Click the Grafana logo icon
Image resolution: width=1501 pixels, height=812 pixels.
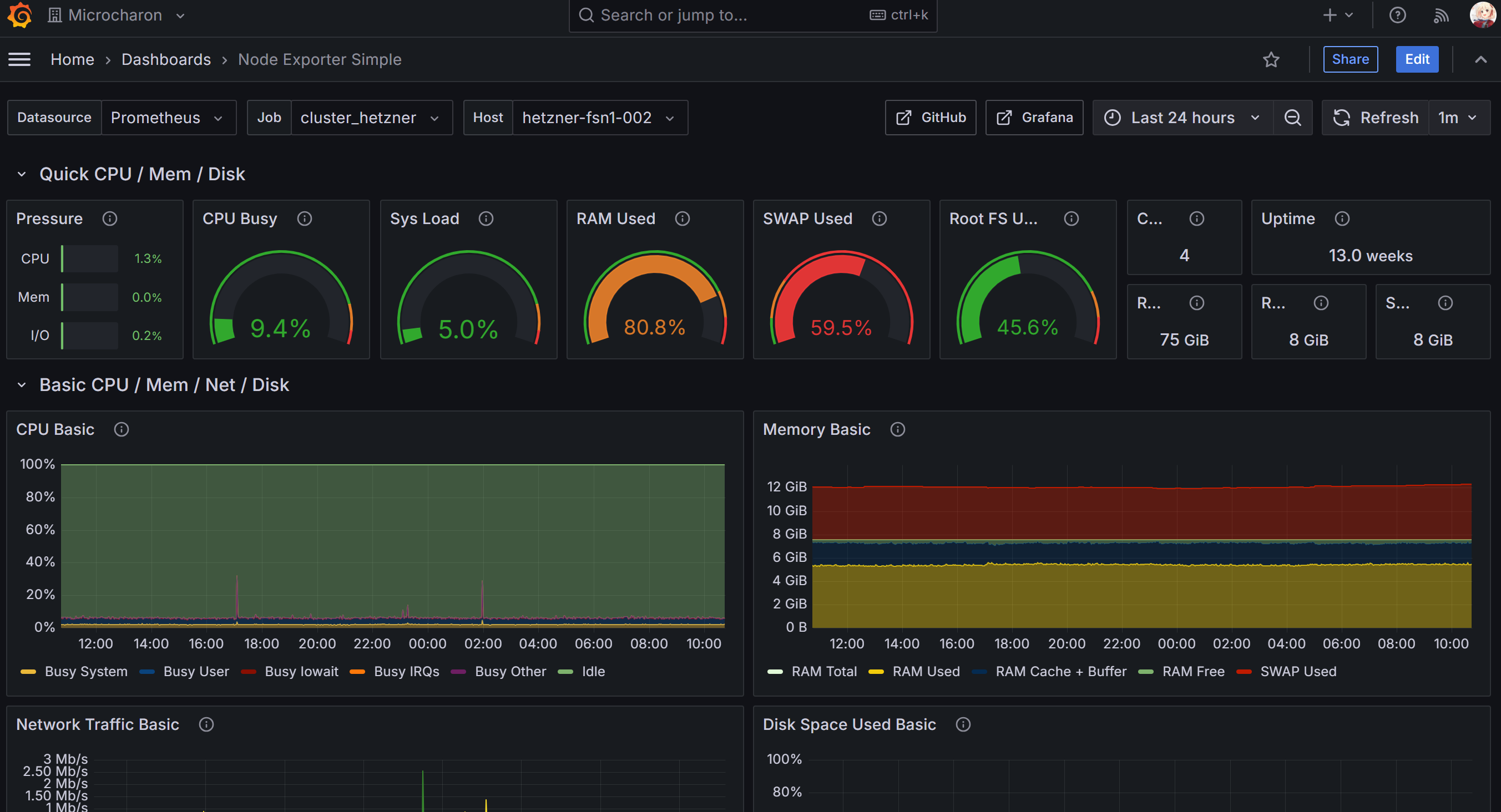coord(19,15)
